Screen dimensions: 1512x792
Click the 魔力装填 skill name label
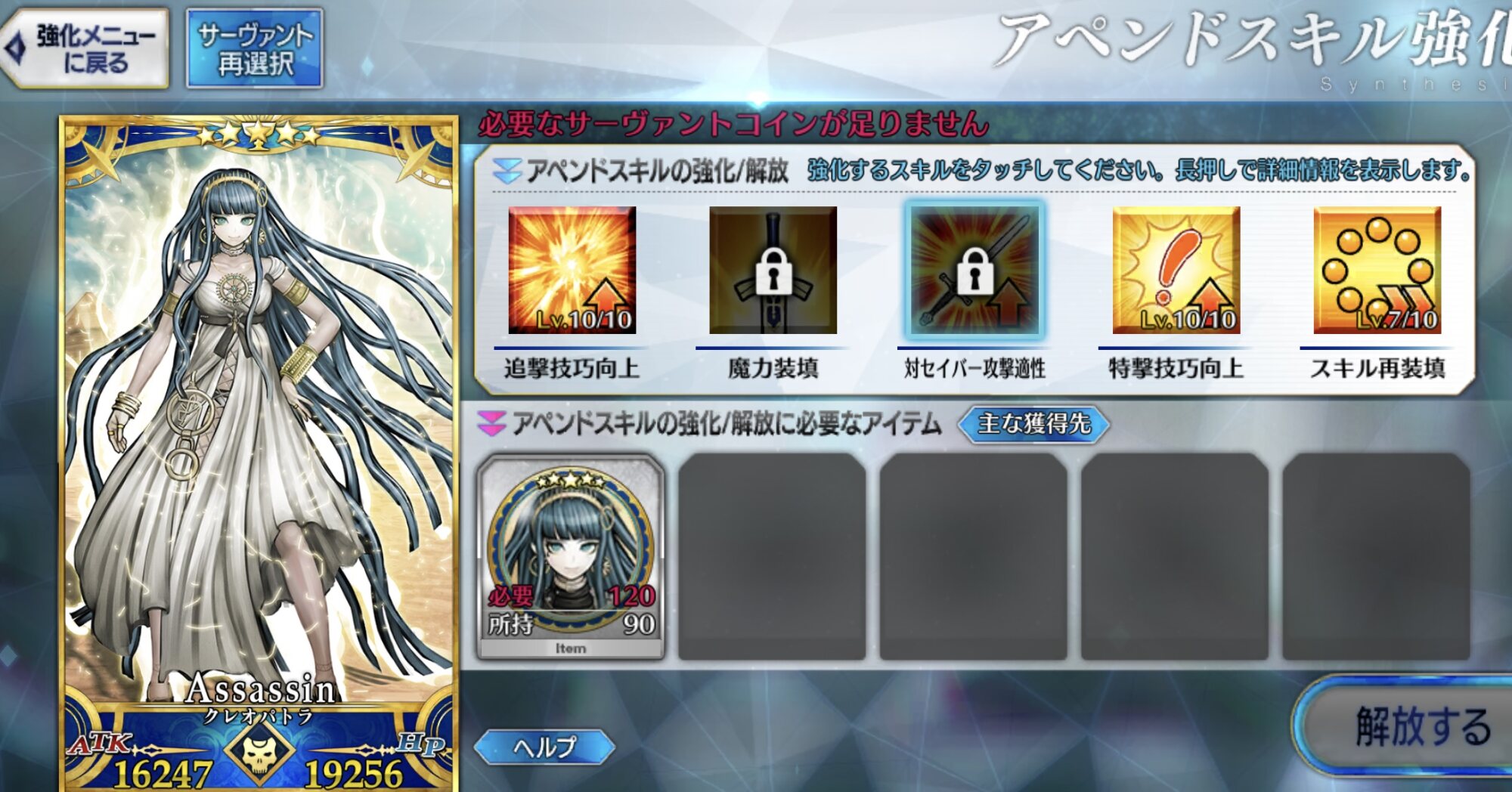(x=773, y=368)
